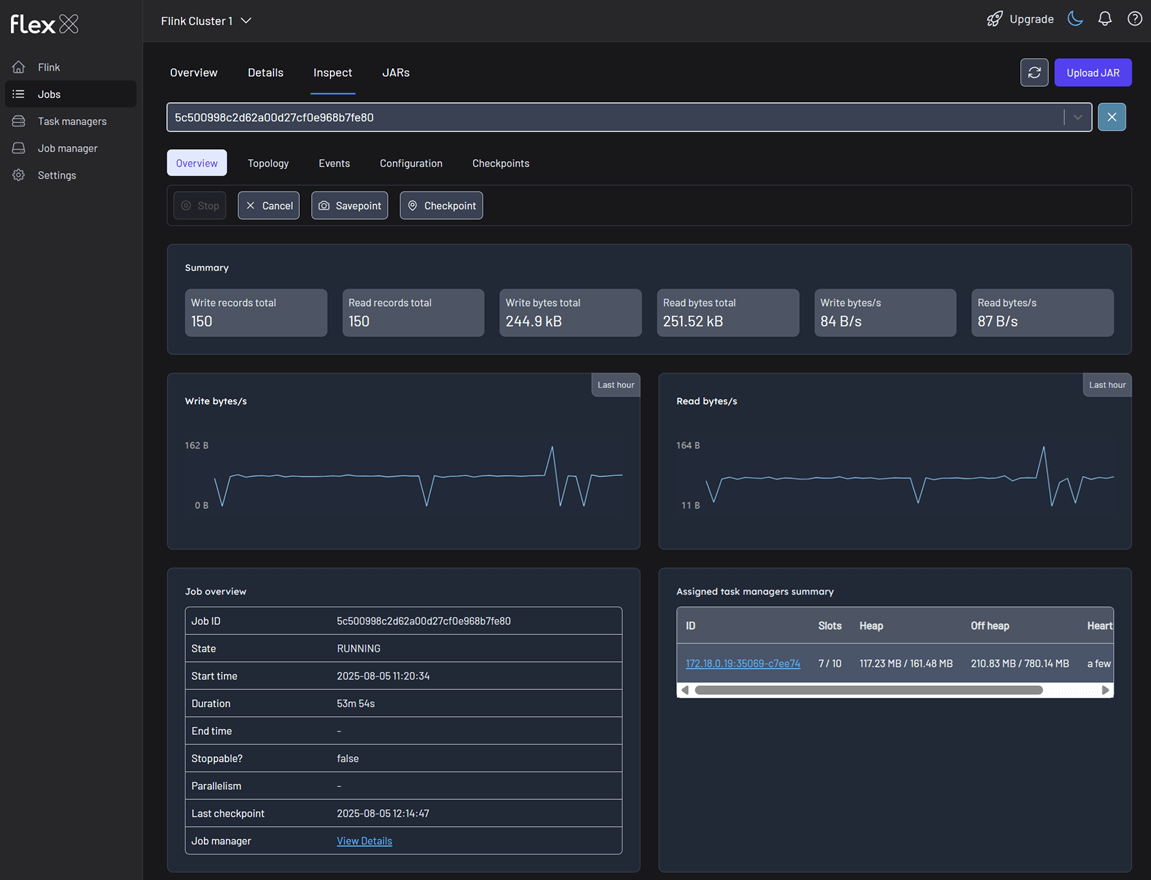The height and width of the screenshot is (880, 1151).
Task: Click the Start time value 2025-08-05 11:20:34
Action: tap(383, 676)
